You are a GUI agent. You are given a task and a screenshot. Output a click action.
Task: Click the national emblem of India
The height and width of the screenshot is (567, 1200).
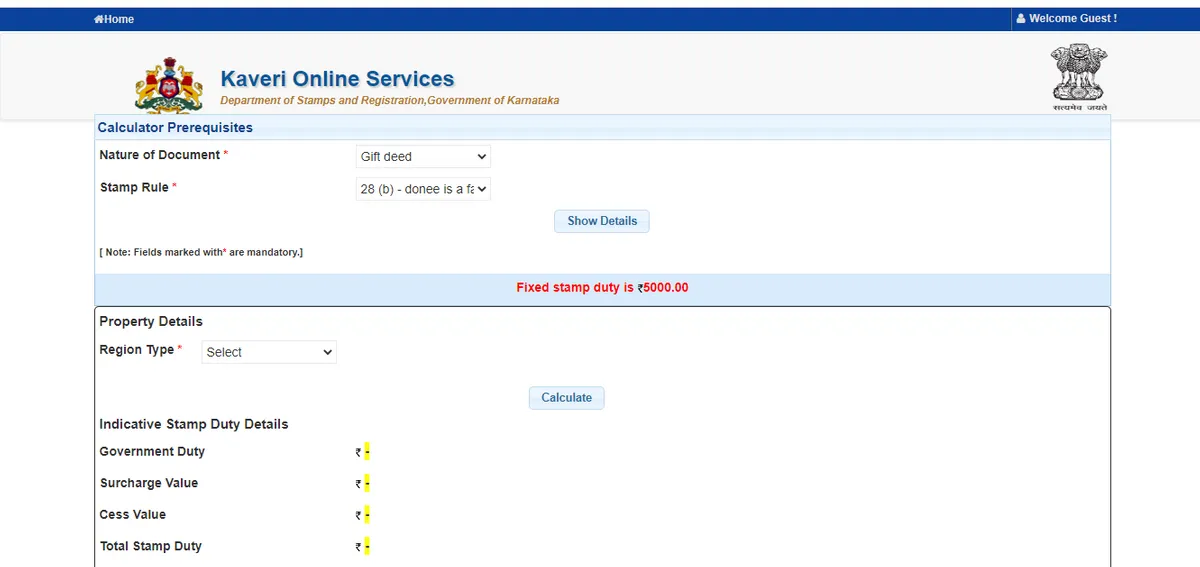1079,75
